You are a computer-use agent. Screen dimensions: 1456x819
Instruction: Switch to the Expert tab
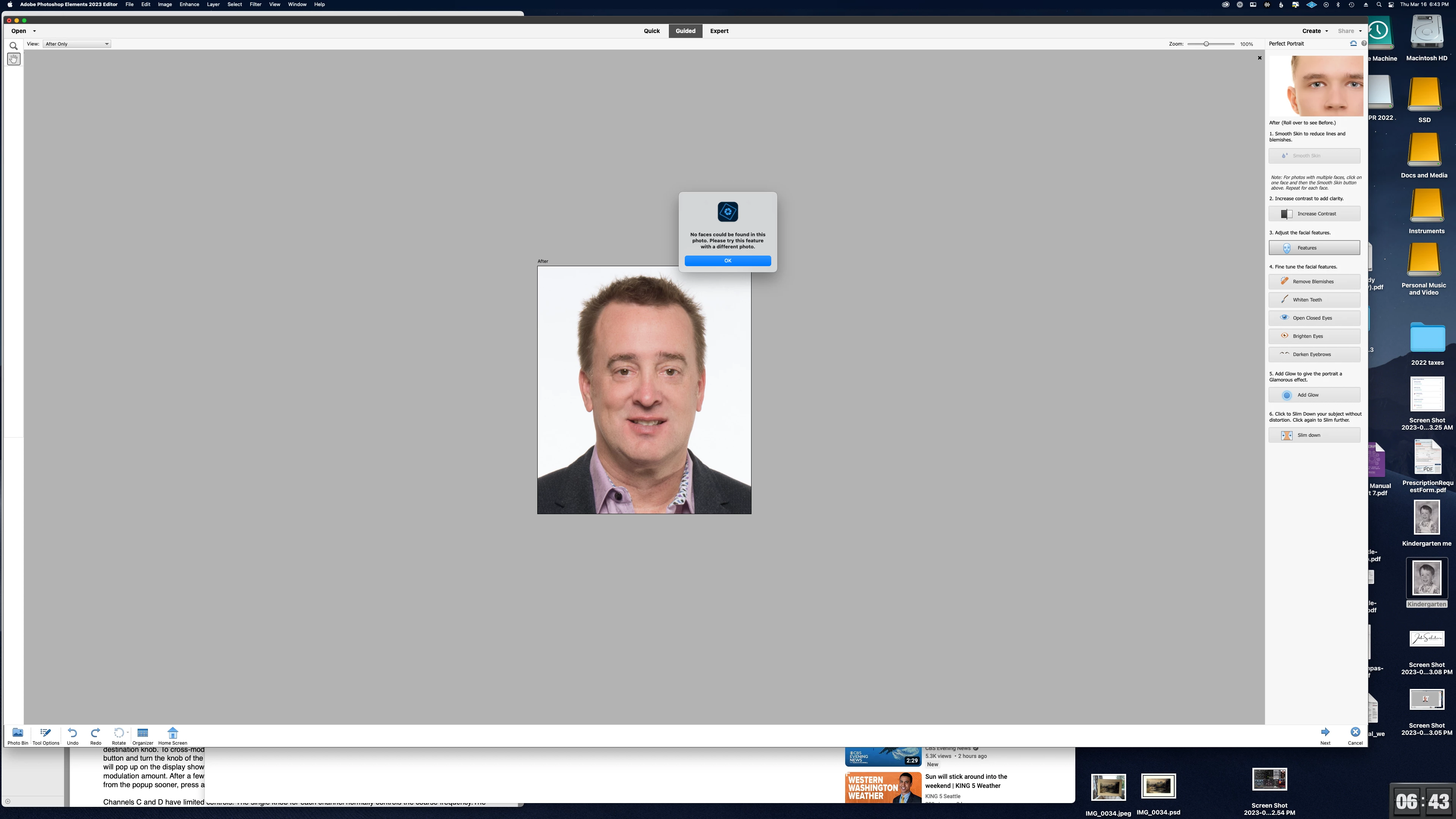[719, 31]
